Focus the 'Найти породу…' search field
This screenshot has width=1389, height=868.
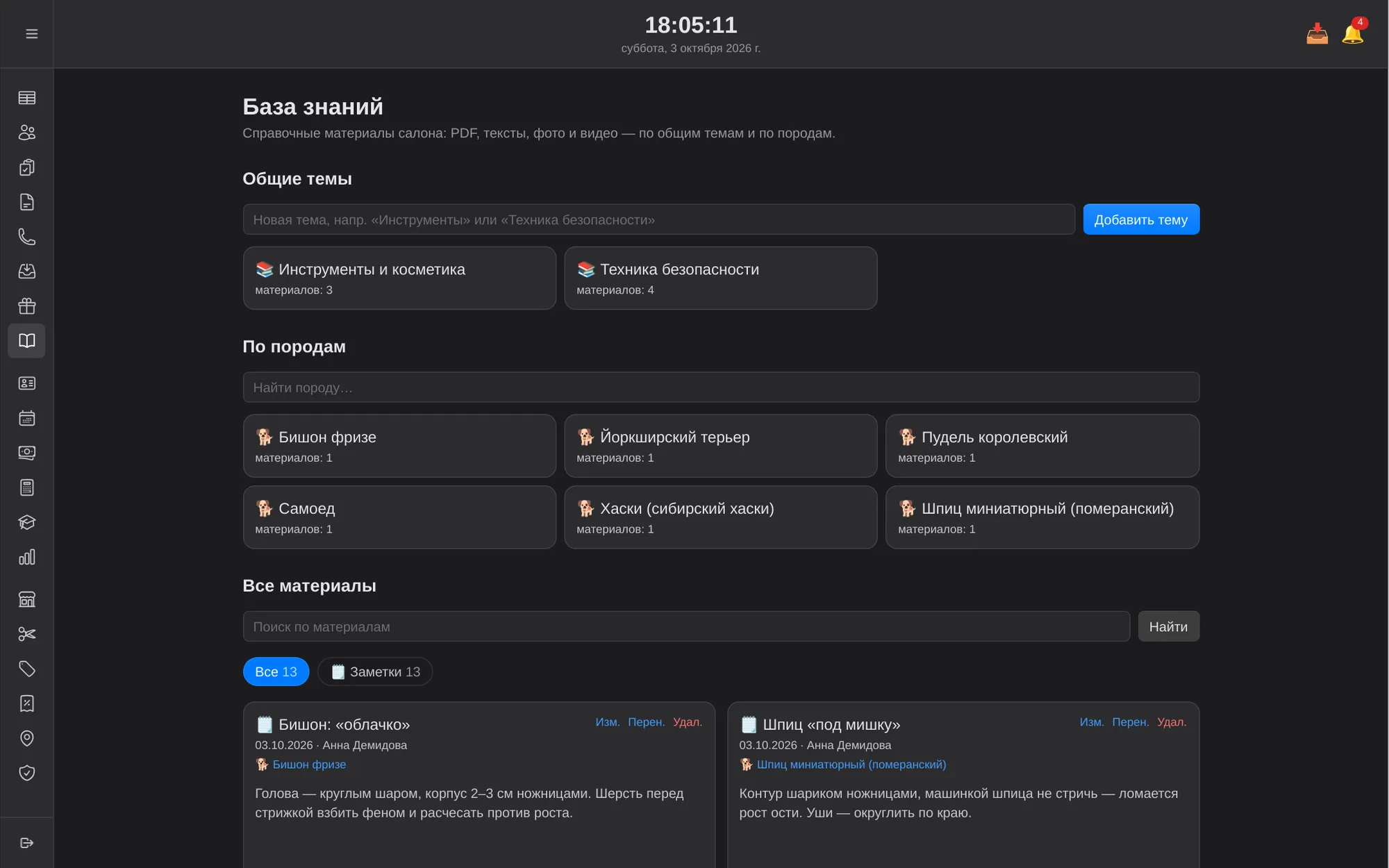[x=721, y=387]
